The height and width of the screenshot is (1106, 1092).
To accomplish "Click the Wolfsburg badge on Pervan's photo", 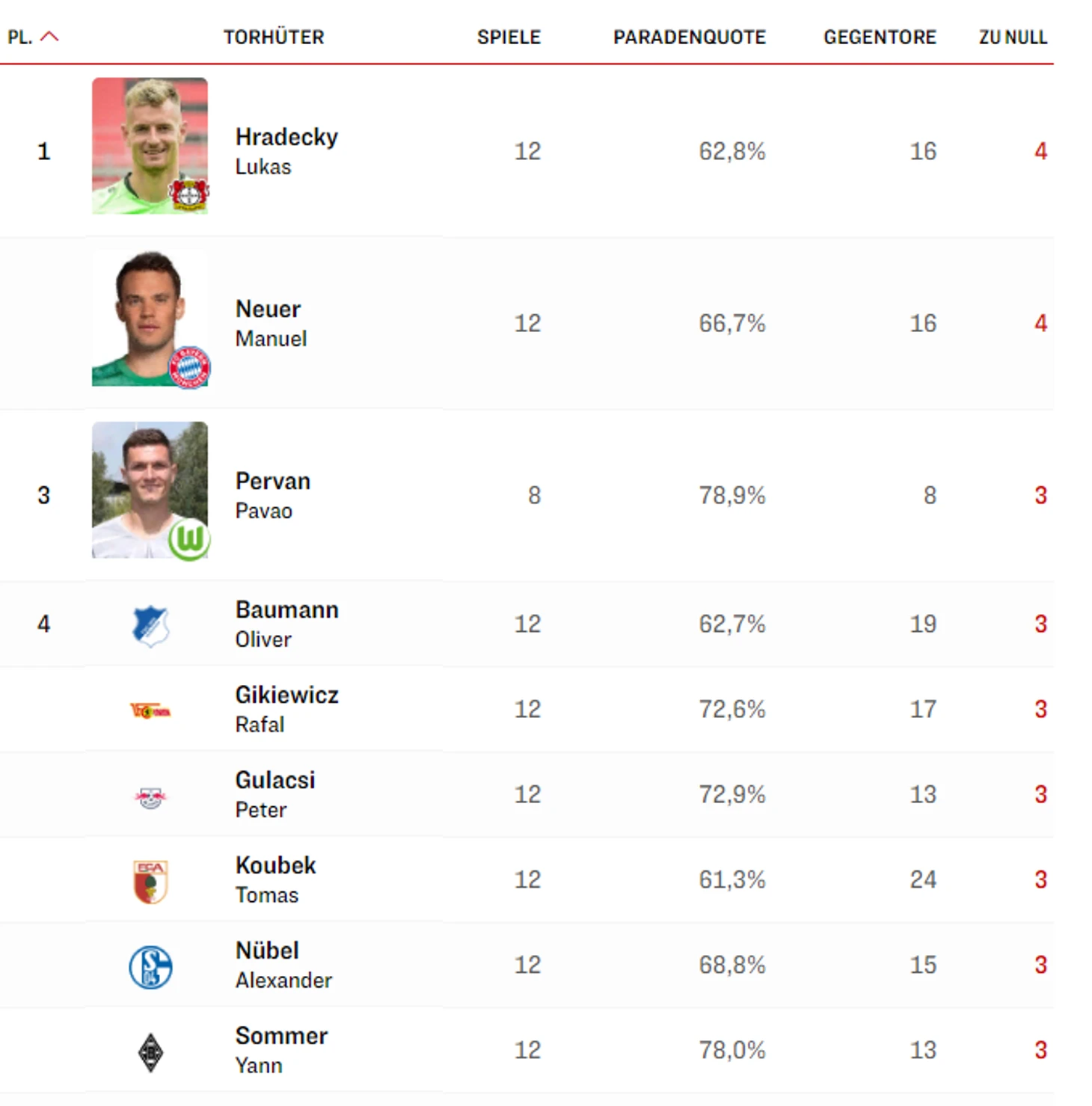I will click(188, 539).
